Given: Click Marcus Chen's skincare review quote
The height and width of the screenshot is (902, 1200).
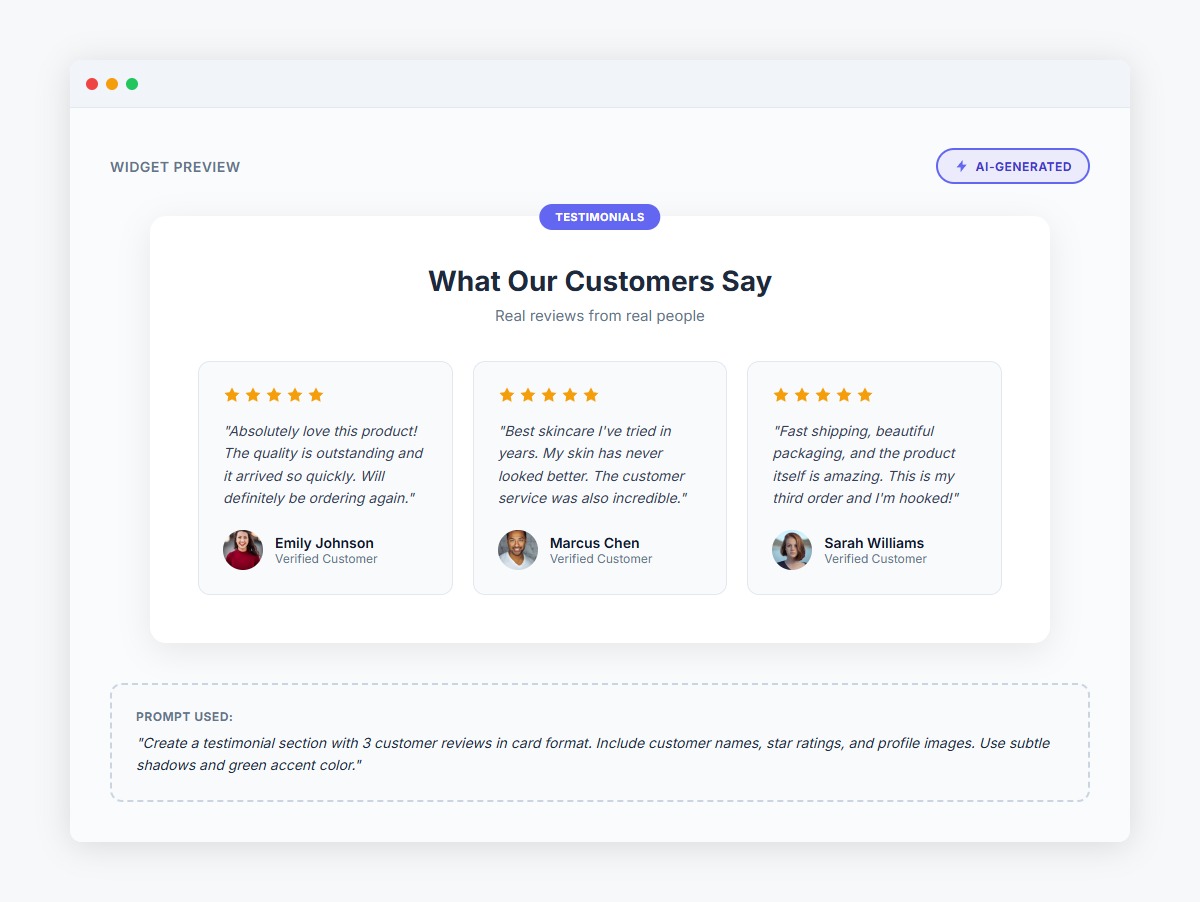Looking at the screenshot, I should coord(592,465).
